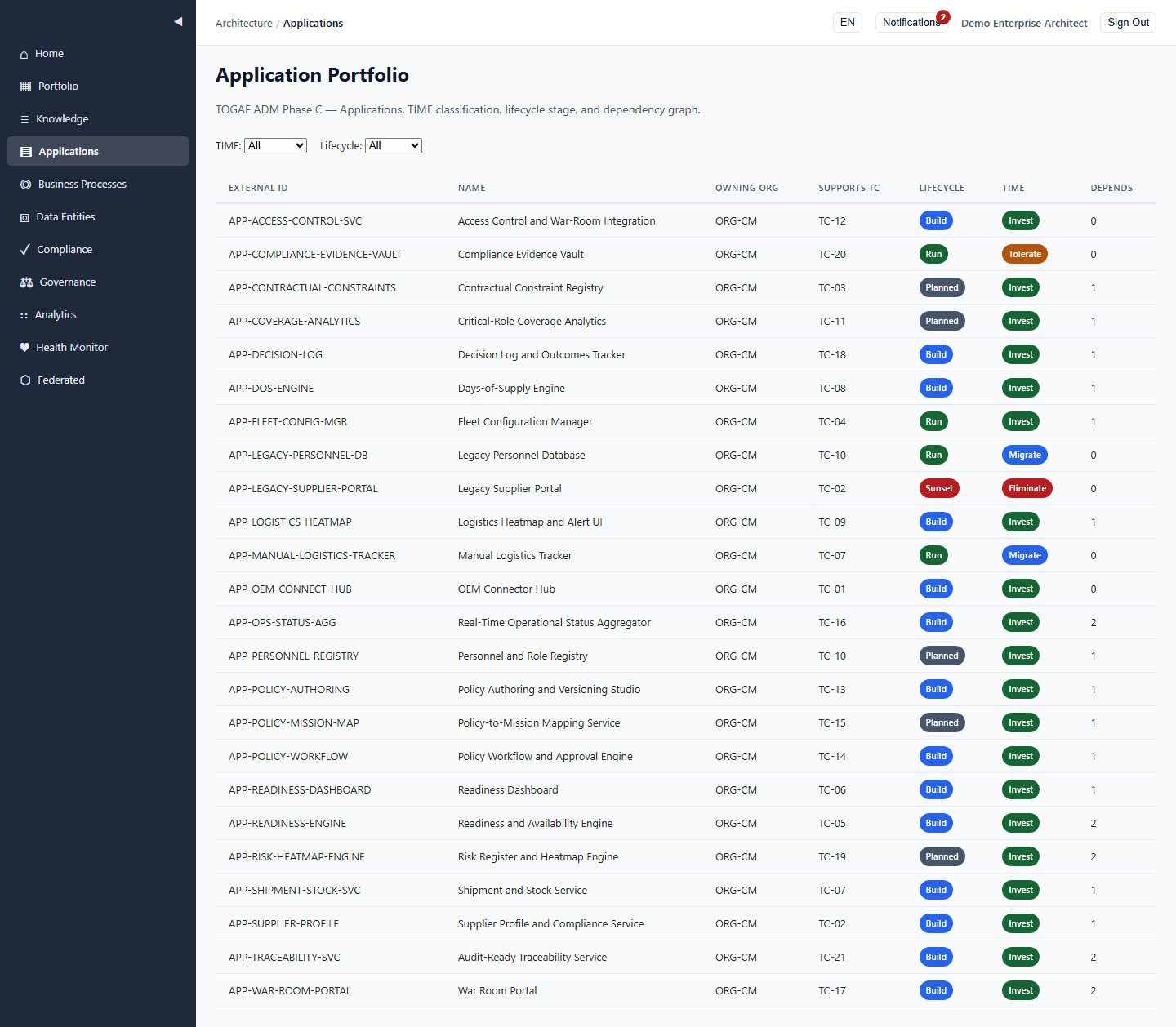Image resolution: width=1176 pixels, height=1027 pixels.
Task: Click the Portfolio grid icon
Action: pos(26,87)
